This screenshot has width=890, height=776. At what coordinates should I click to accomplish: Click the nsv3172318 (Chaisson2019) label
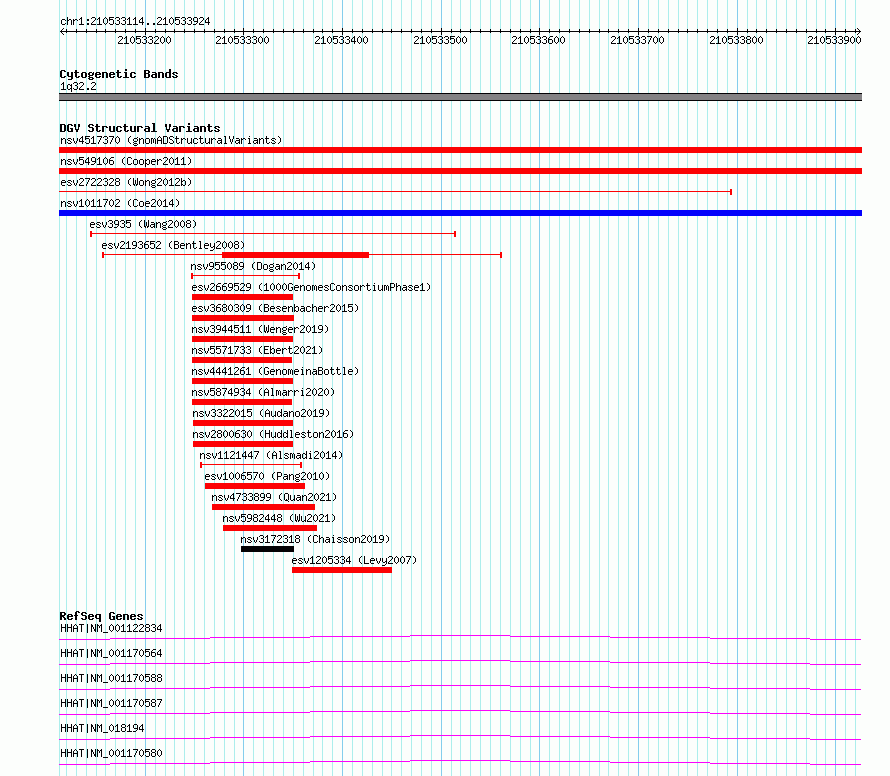click(x=315, y=539)
